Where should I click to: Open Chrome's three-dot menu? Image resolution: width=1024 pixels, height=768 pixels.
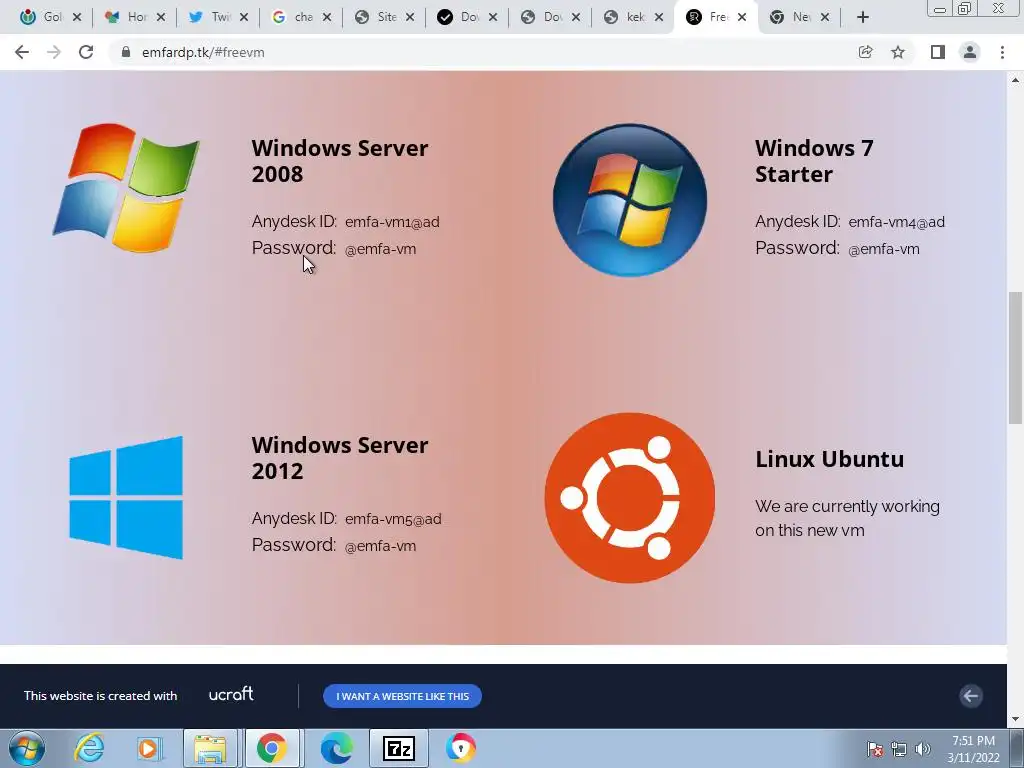[x=1002, y=52]
